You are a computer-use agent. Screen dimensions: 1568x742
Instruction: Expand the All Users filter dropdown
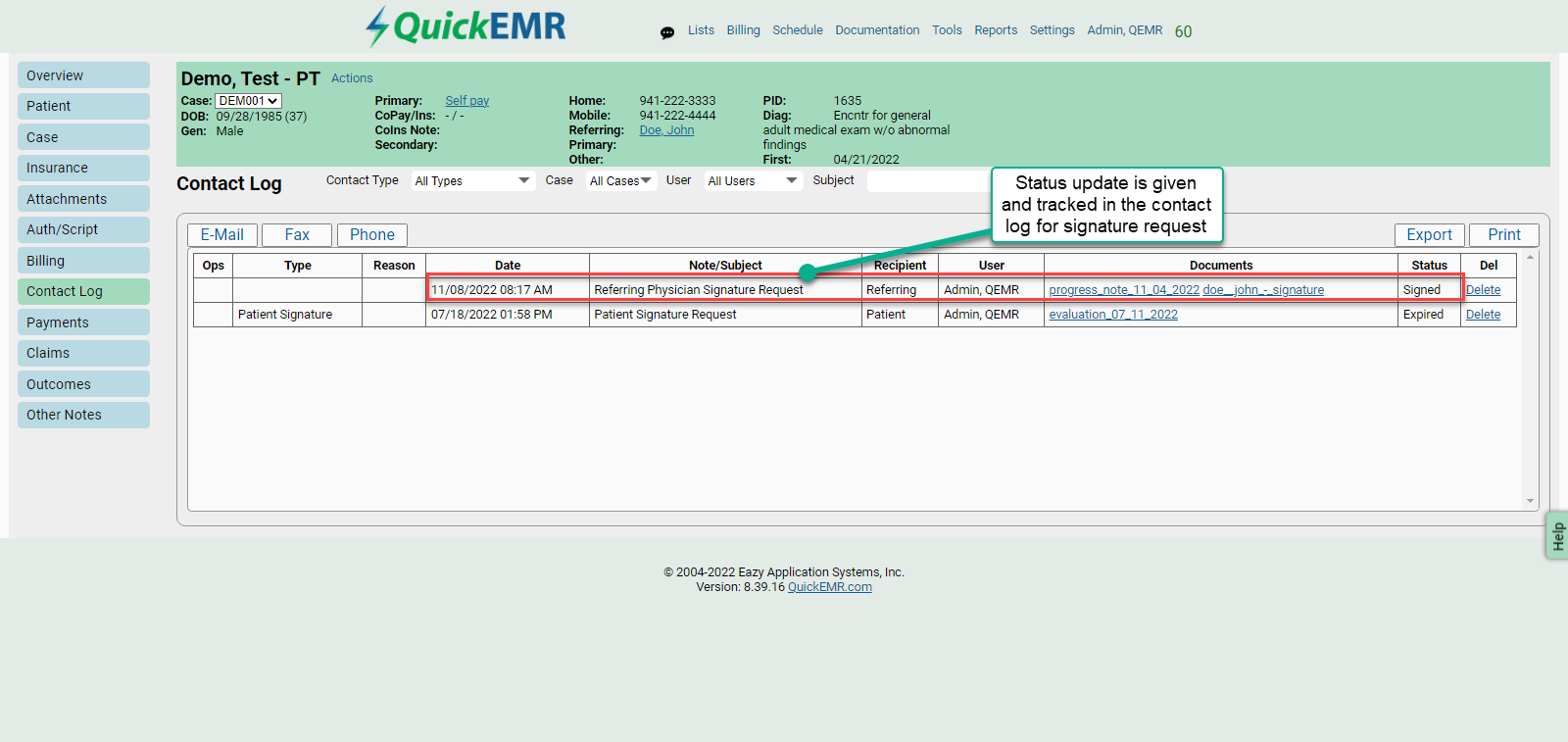pyautogui.click(x=753, y=181)
